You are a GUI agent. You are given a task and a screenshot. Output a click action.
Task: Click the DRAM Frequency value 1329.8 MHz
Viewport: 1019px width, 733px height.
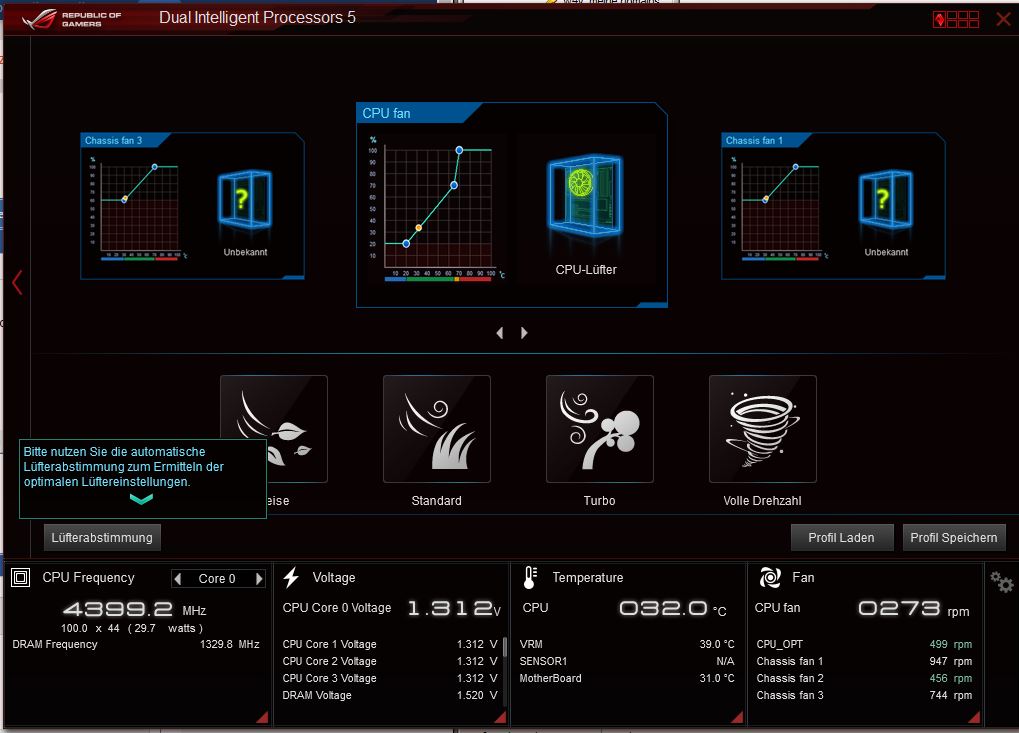click(229, 644)
